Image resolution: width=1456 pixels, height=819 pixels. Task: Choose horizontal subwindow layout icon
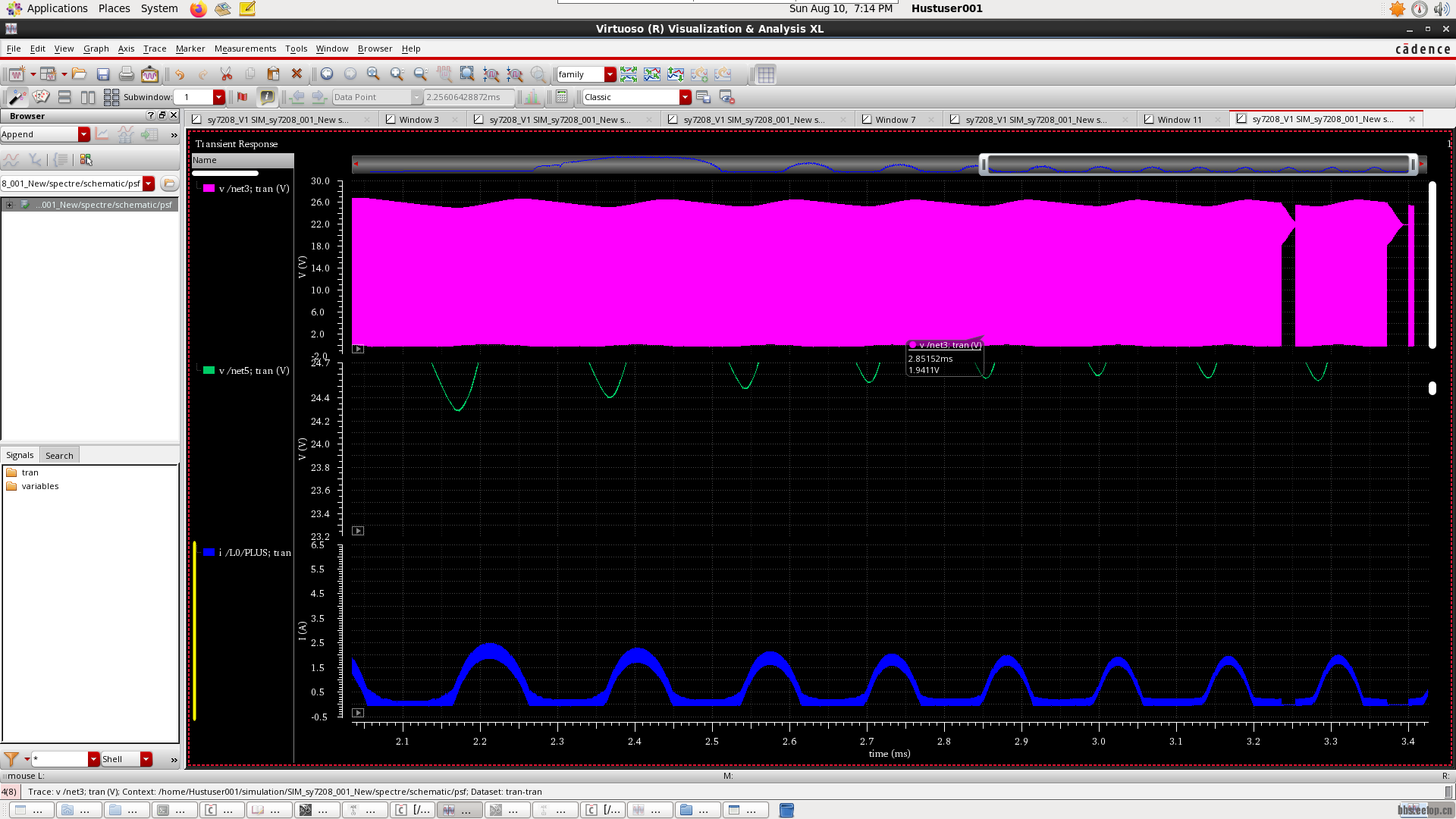64,97
